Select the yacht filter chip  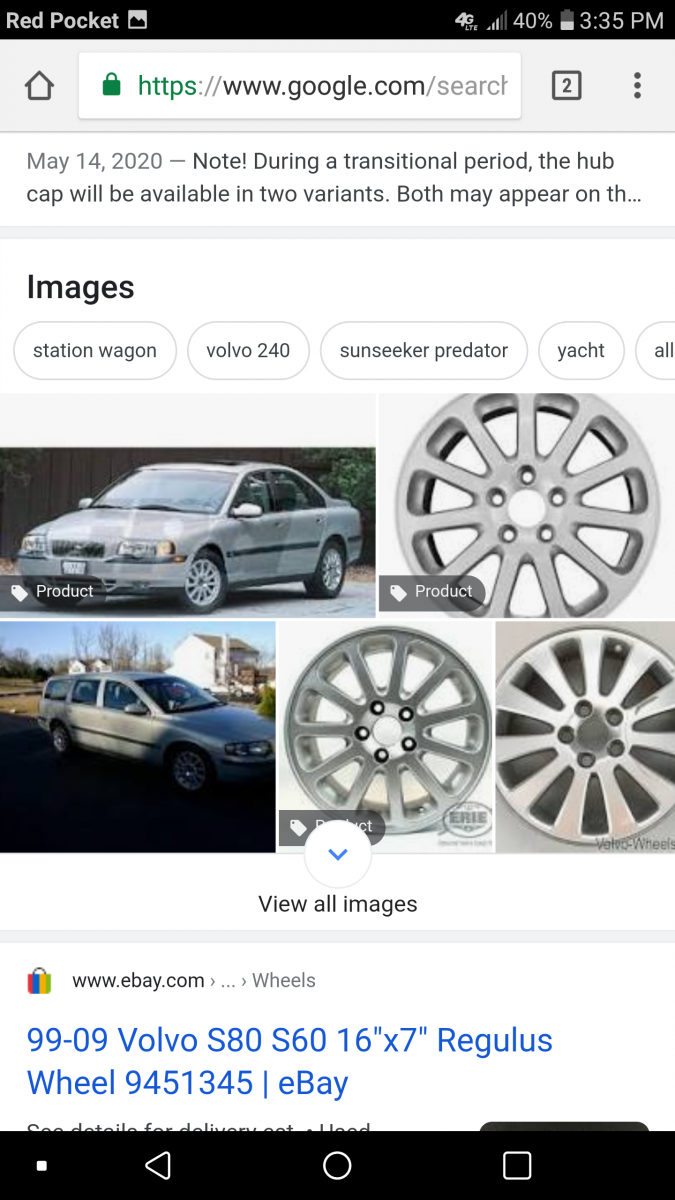581,350
